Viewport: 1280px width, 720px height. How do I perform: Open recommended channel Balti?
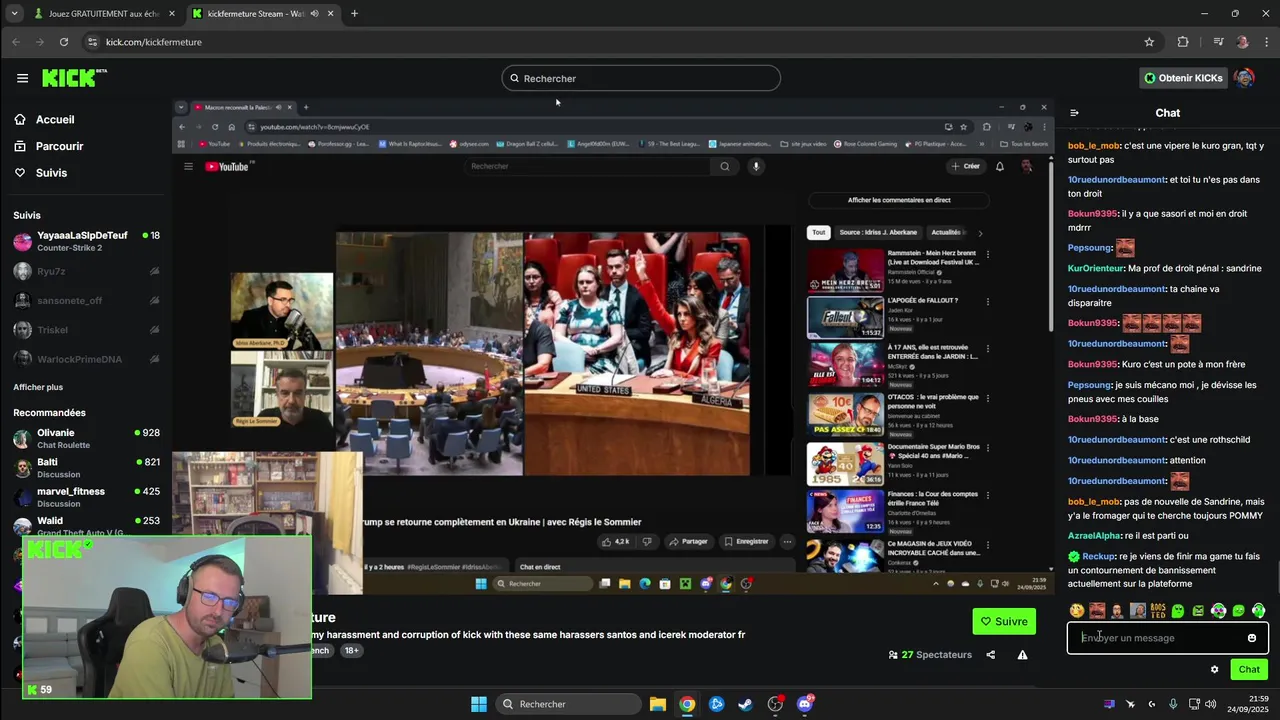tap(86, 467)
